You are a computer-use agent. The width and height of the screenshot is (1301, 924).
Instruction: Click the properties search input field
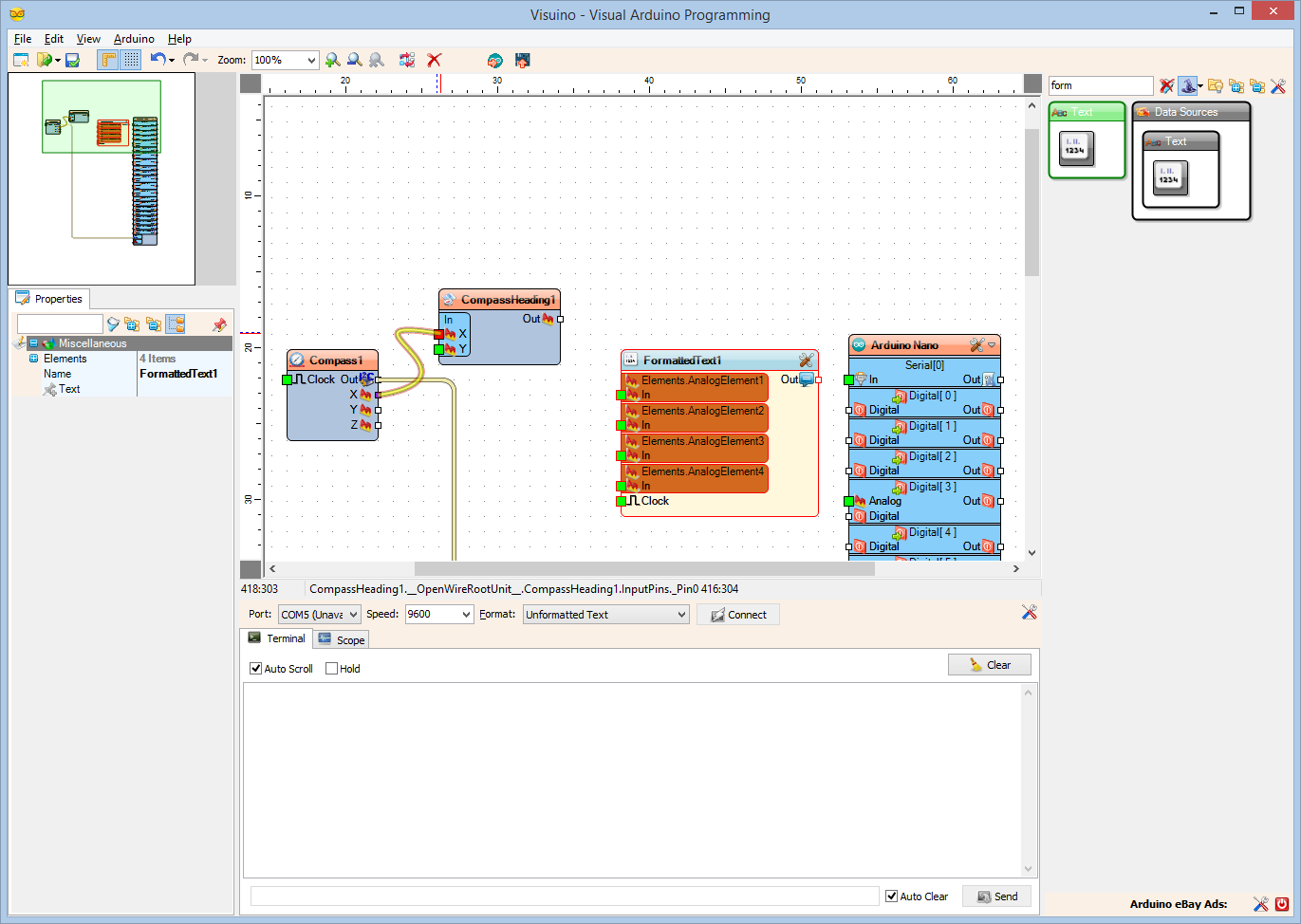click(x=60, y=324)
